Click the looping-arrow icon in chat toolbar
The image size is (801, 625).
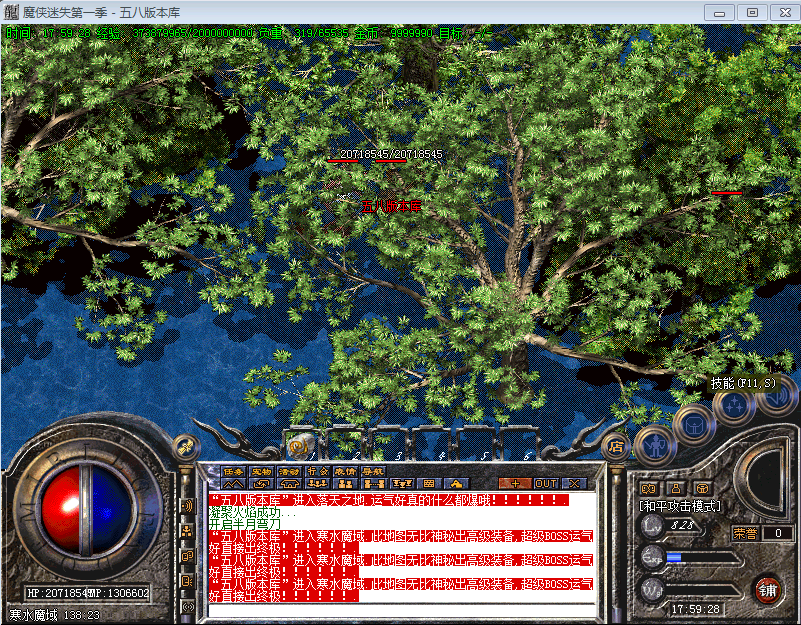pyautogui.click(x=261, y=483)
